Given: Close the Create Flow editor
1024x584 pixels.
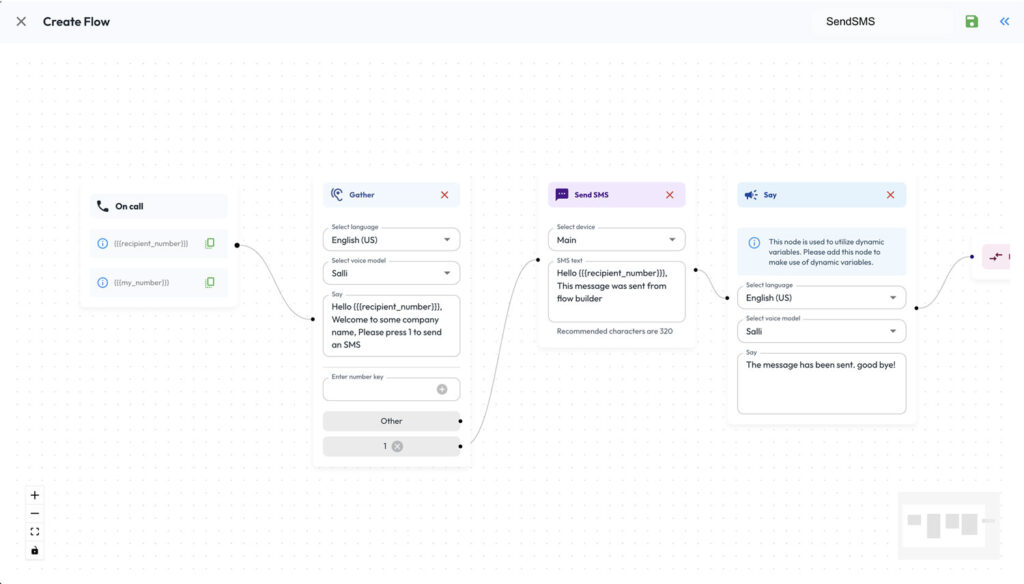Looking at the screenshot, I should click(20, 21).
